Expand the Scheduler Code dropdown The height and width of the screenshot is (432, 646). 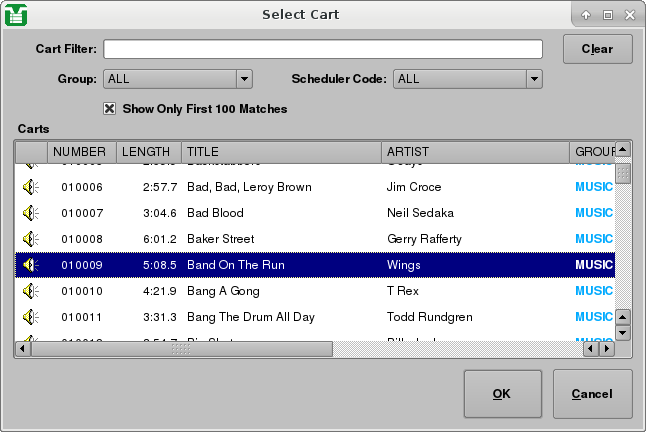(x=467, y=79)
